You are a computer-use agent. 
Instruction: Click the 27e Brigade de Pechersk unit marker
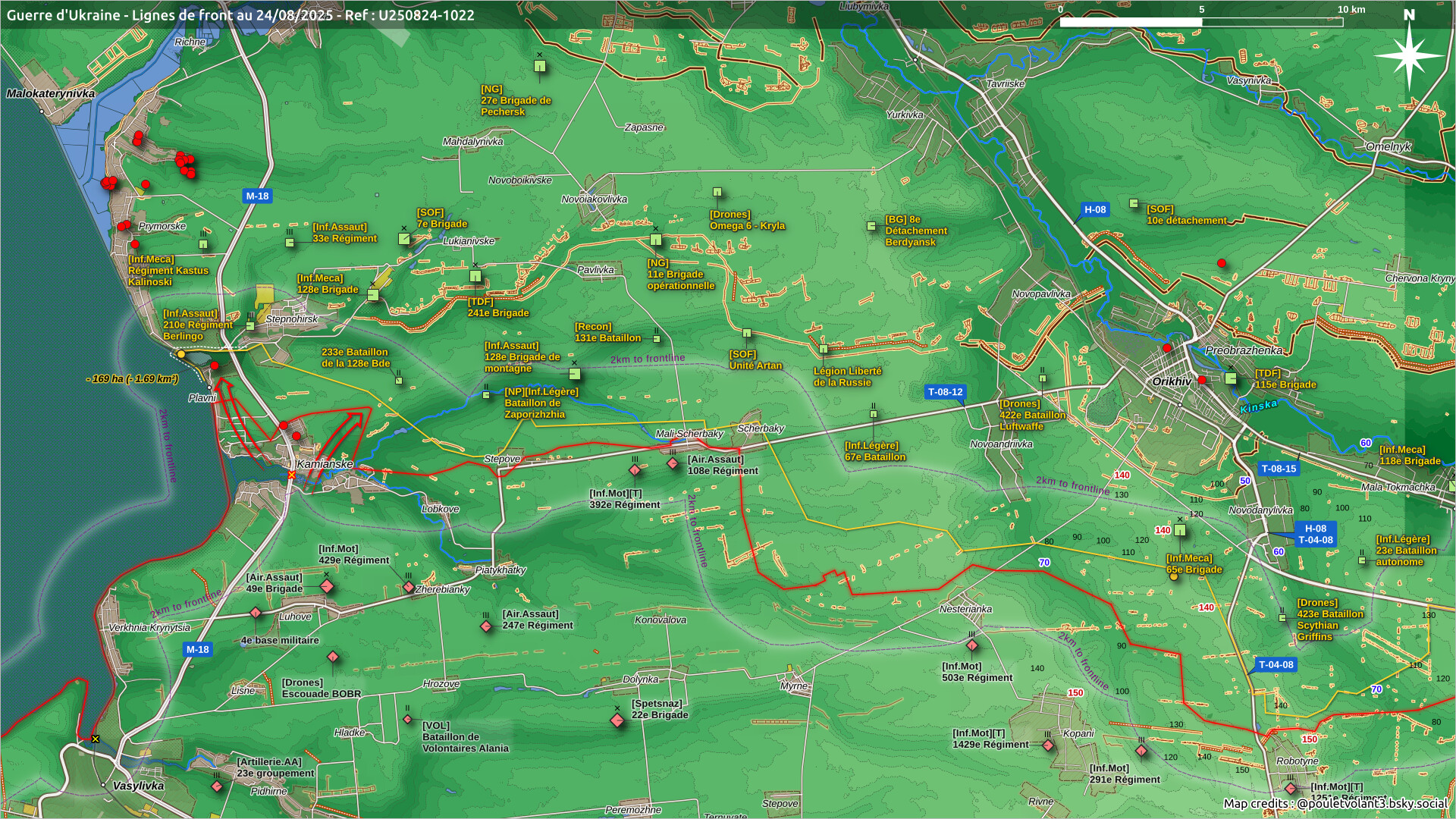(540, 67)
